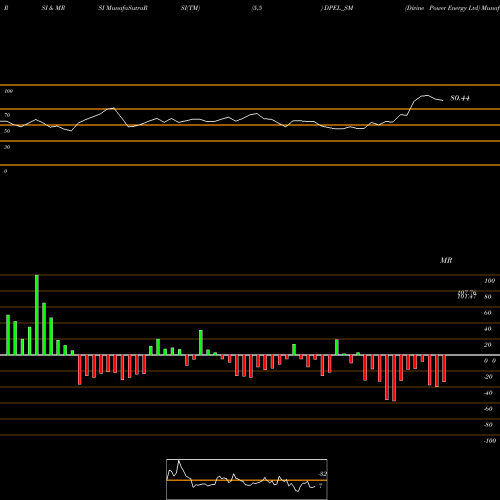The height and width of the screenshot is (500, 500).
Task: Click the MR panel title label
Action: (446, 260)
